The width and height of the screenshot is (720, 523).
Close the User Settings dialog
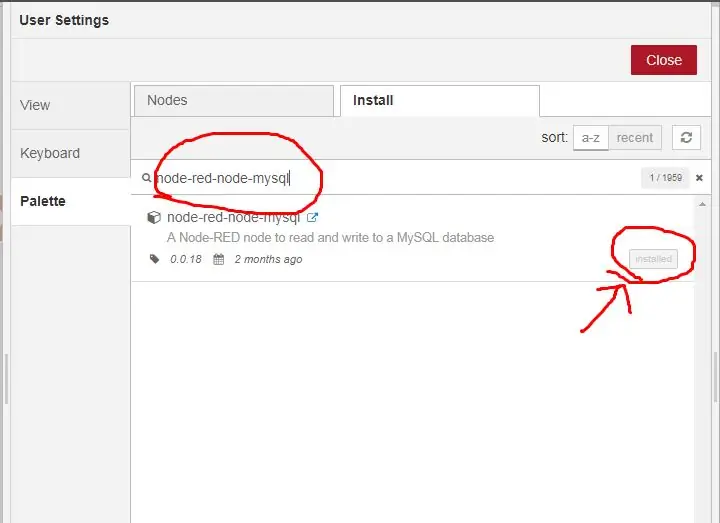[664, 60]
